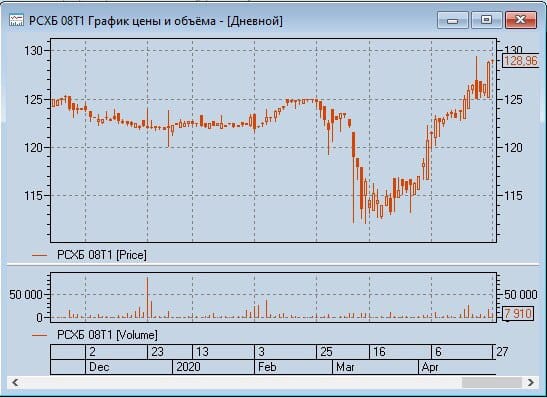Click the Feb month label on time axis
Viewport: 547px width, 398px height.
pos(267,367)
